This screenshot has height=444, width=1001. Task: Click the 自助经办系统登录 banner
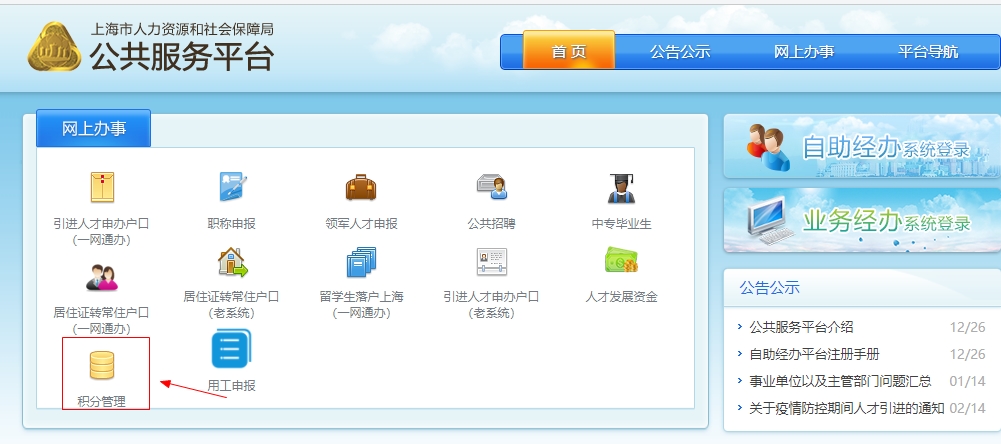862,146
